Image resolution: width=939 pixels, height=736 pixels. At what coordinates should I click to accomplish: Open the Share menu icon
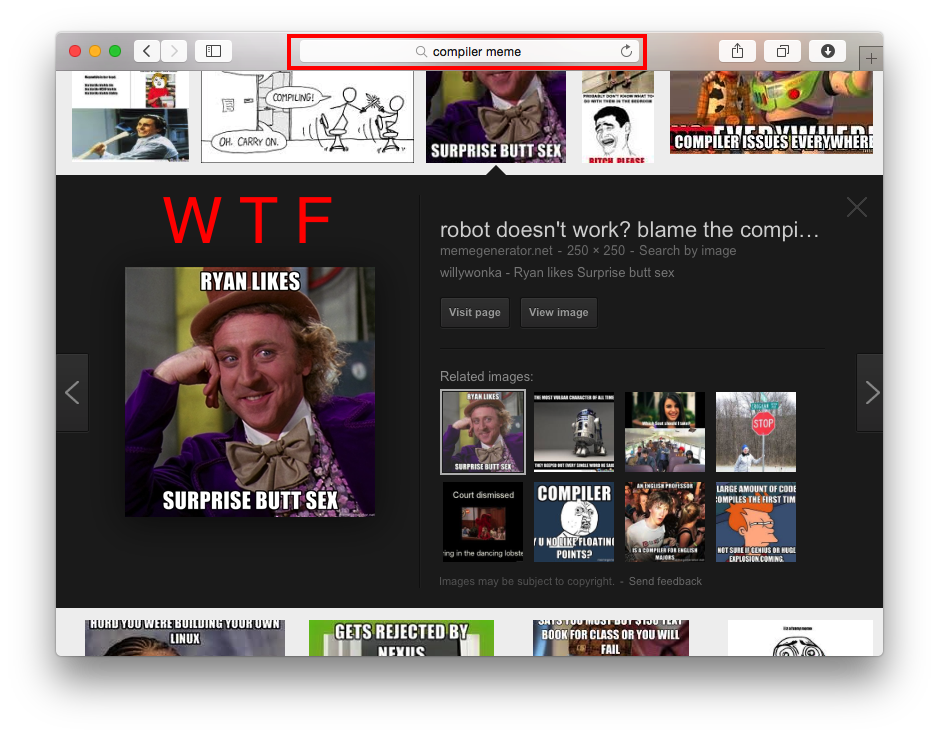(x=737, y=51)
